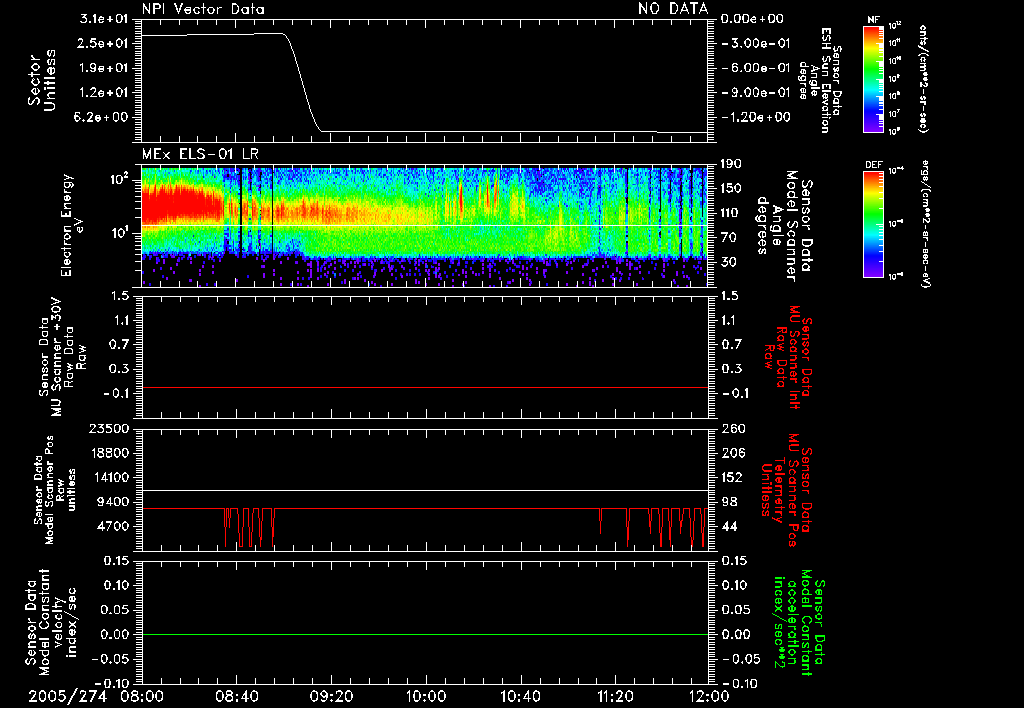Click the "4700" scanner position tick
Viewport: 1024px width, 708px height.
pos(112,526)
